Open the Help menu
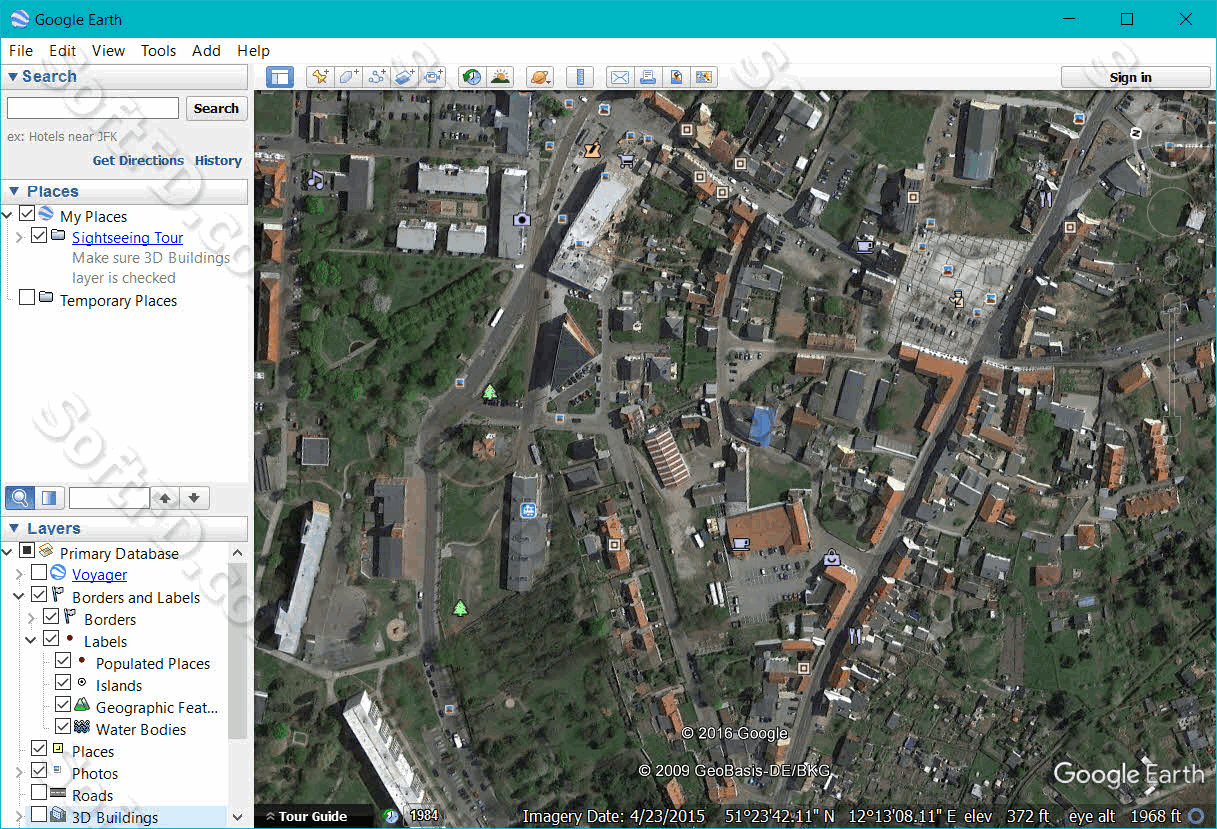The image size is (1217, 829). [253, 51]
